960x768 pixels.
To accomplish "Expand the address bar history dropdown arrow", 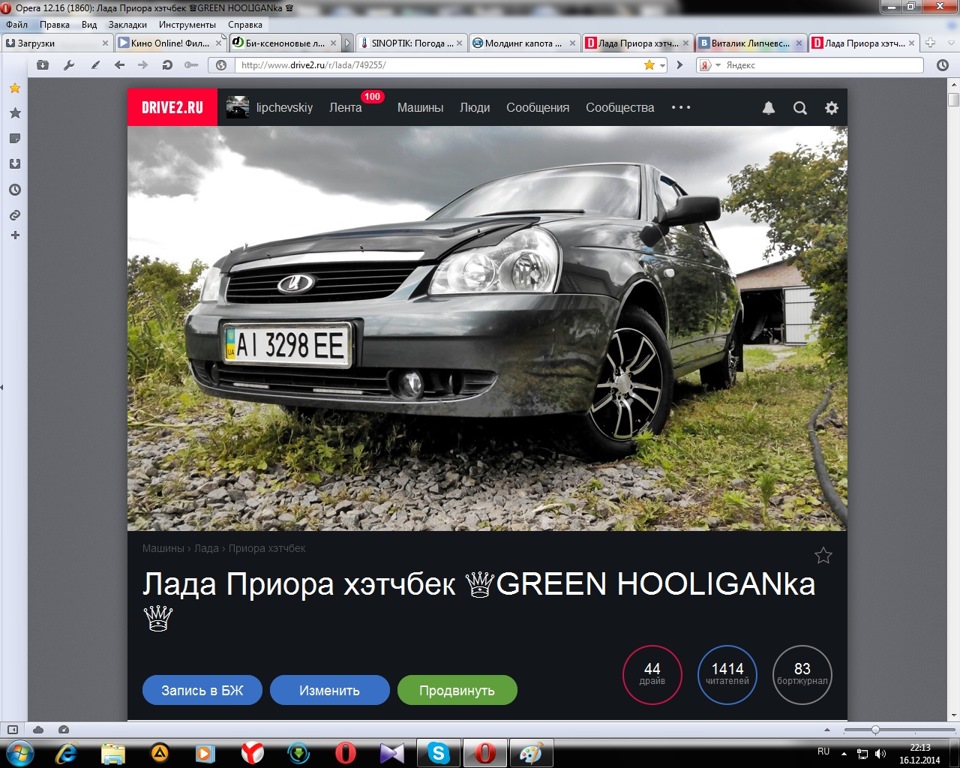I will click(662, 66).
